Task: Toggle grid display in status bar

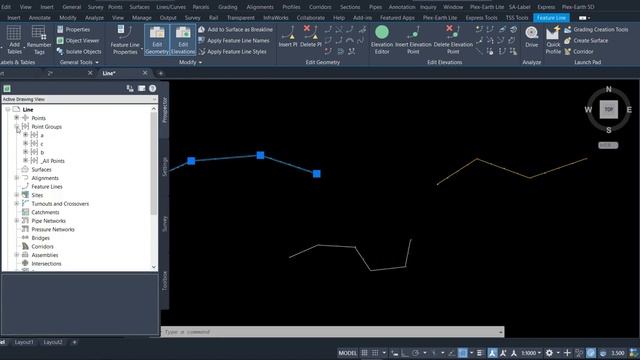Action: point(364,353)
